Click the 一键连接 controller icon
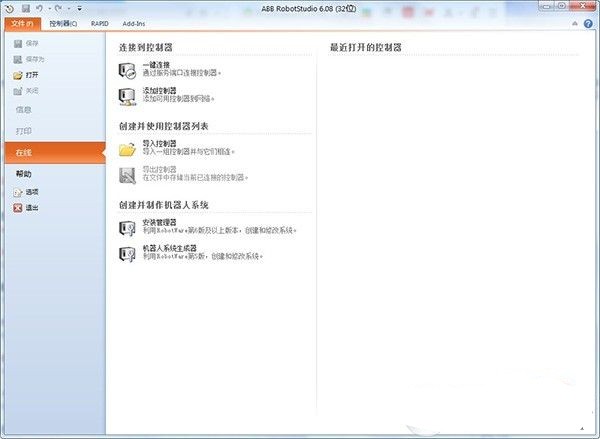Viewport: 600px width, 439px height. point(127,71)
